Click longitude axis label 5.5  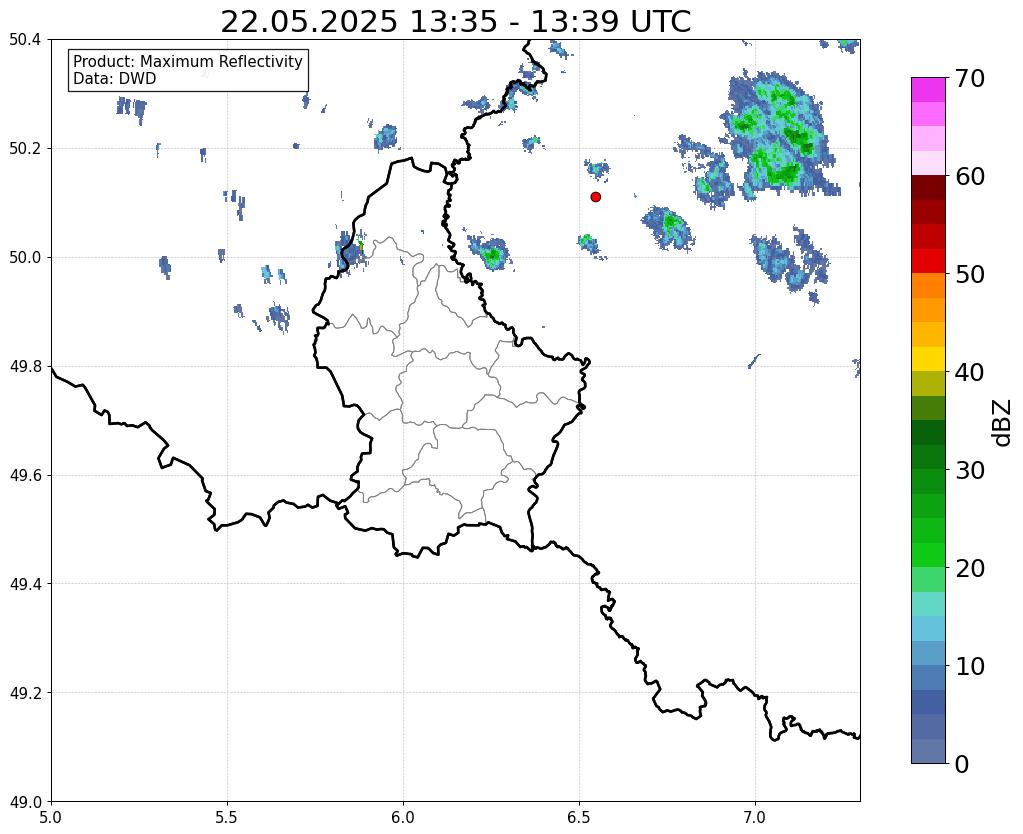[x=227, y=817]
